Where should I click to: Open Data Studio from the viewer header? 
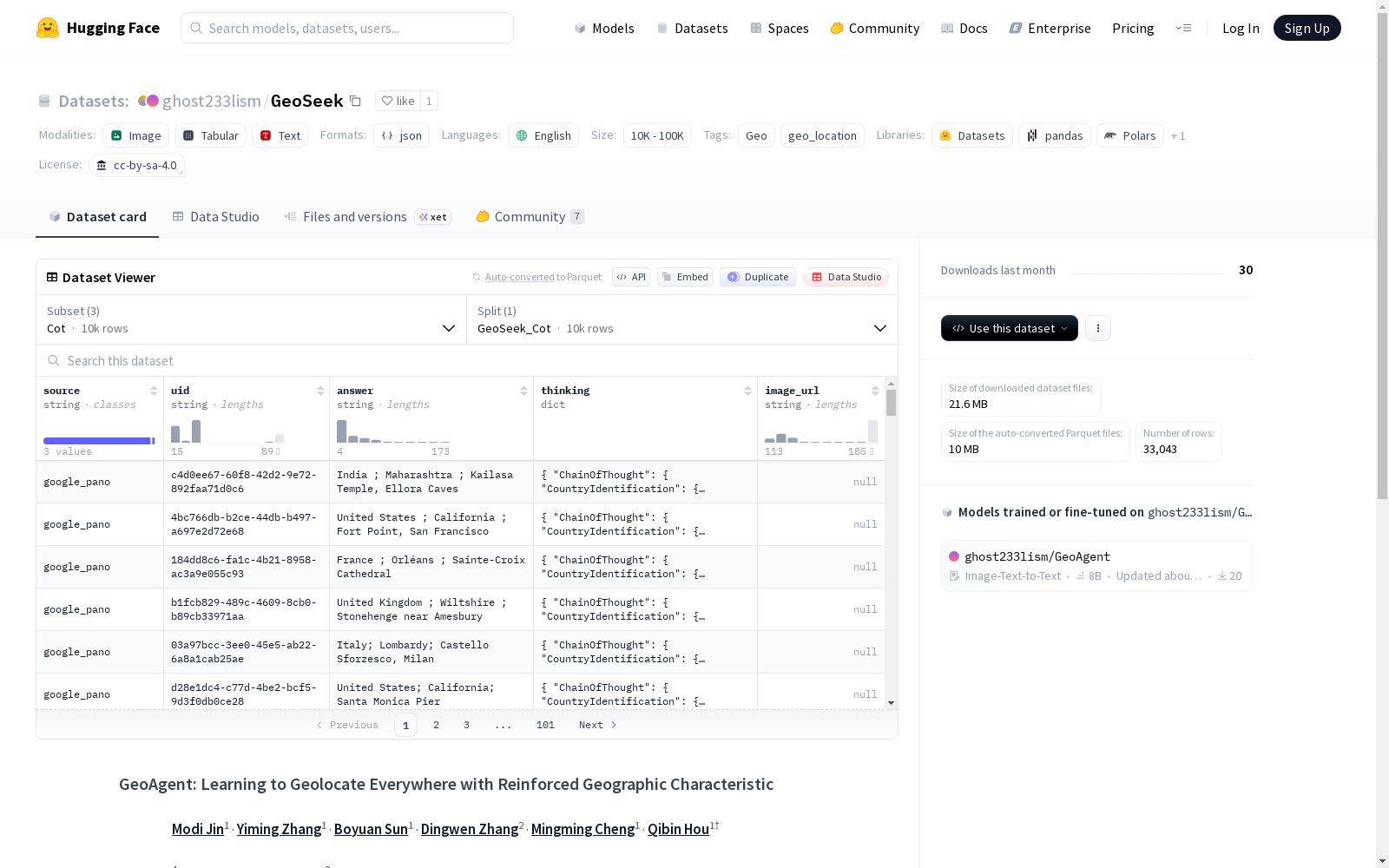click(x=846, y=277)
